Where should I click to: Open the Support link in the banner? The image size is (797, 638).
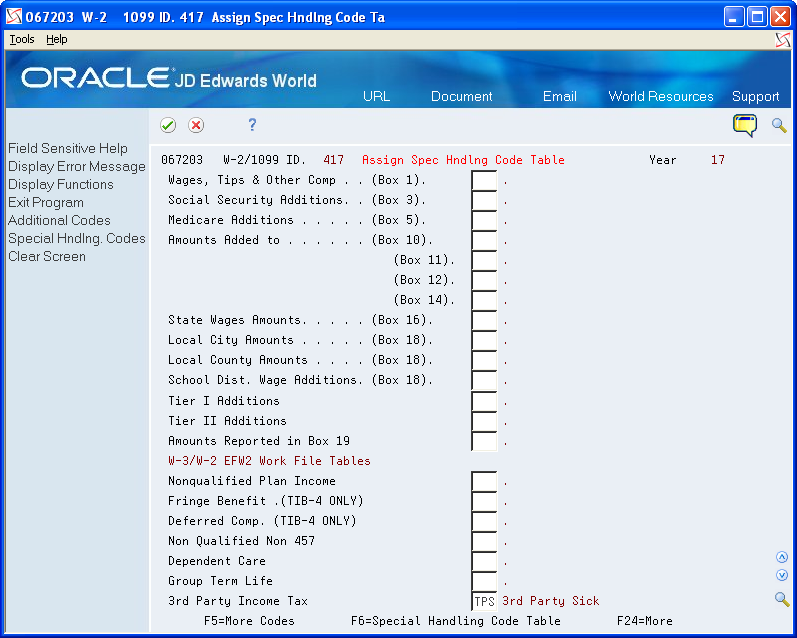(755, 97)
